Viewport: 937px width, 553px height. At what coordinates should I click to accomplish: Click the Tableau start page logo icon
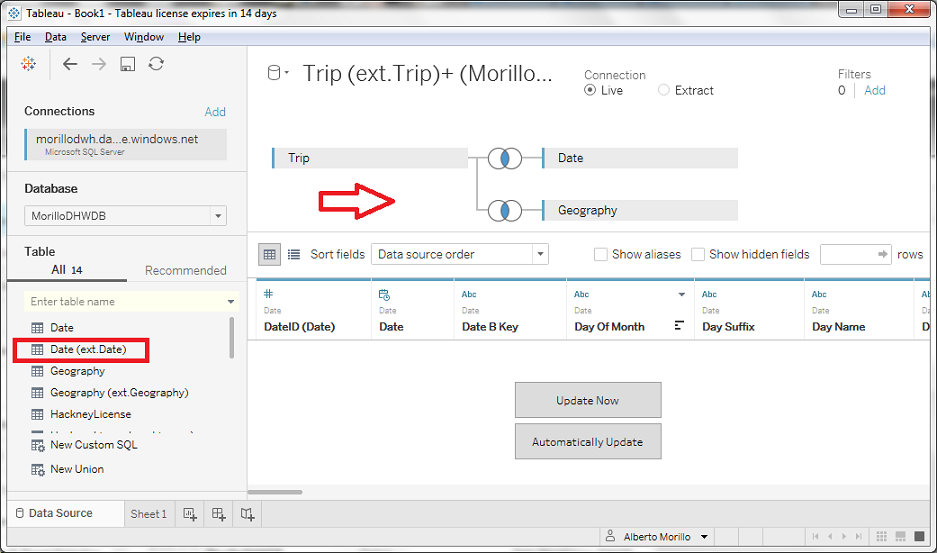(28, 63)
